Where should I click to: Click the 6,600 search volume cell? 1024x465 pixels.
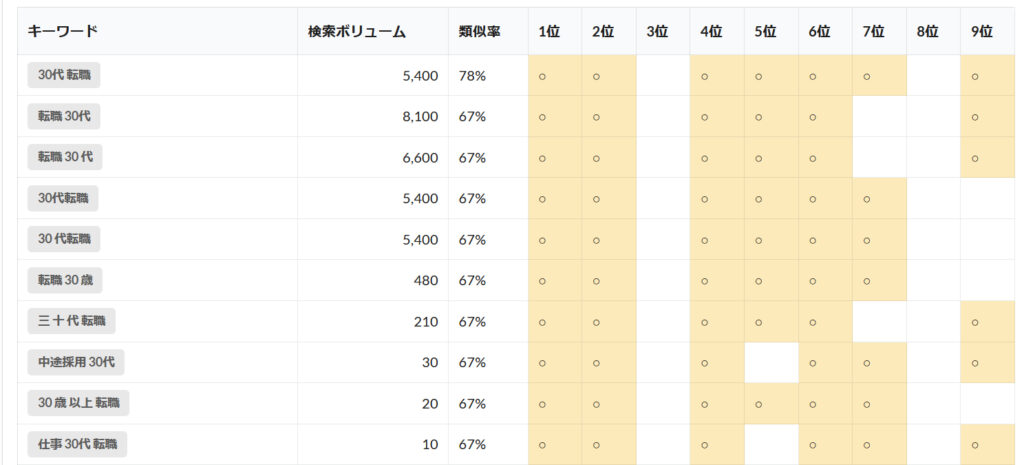tap(419, 157)
